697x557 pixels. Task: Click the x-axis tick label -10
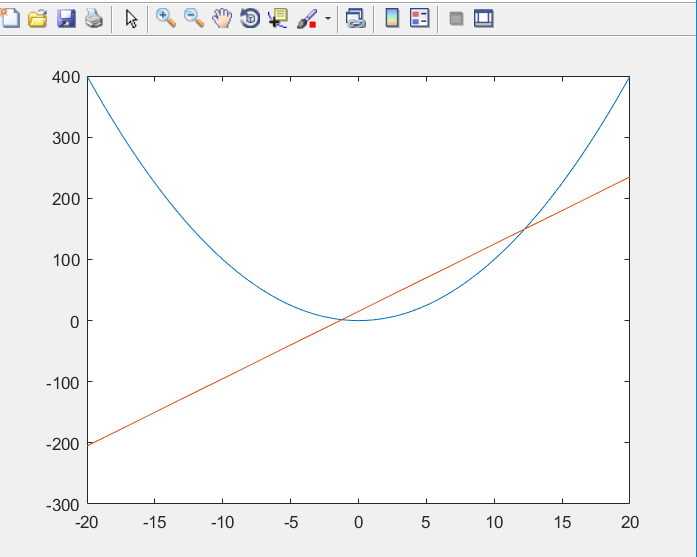223,522
